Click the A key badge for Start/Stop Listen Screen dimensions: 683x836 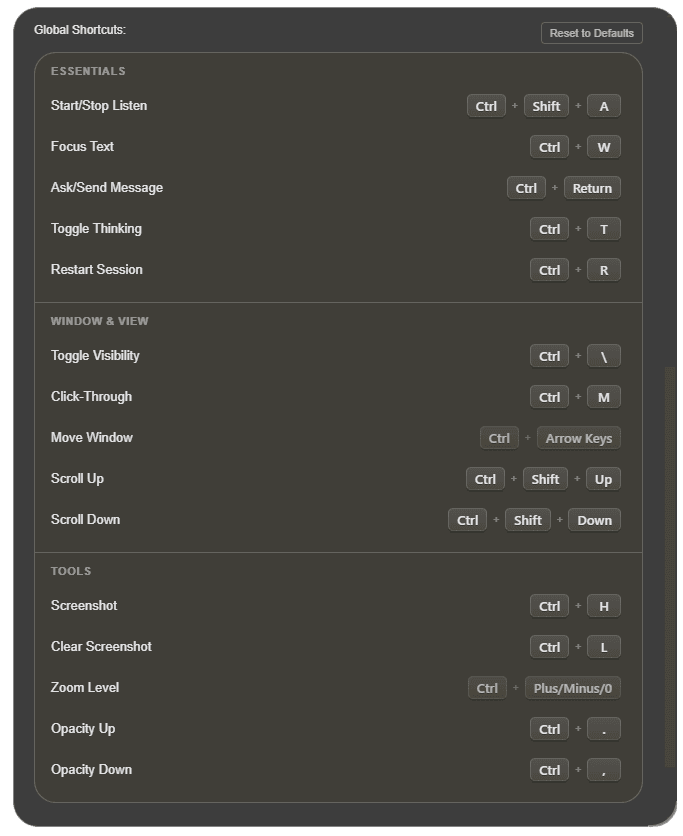tap(603, 105)
